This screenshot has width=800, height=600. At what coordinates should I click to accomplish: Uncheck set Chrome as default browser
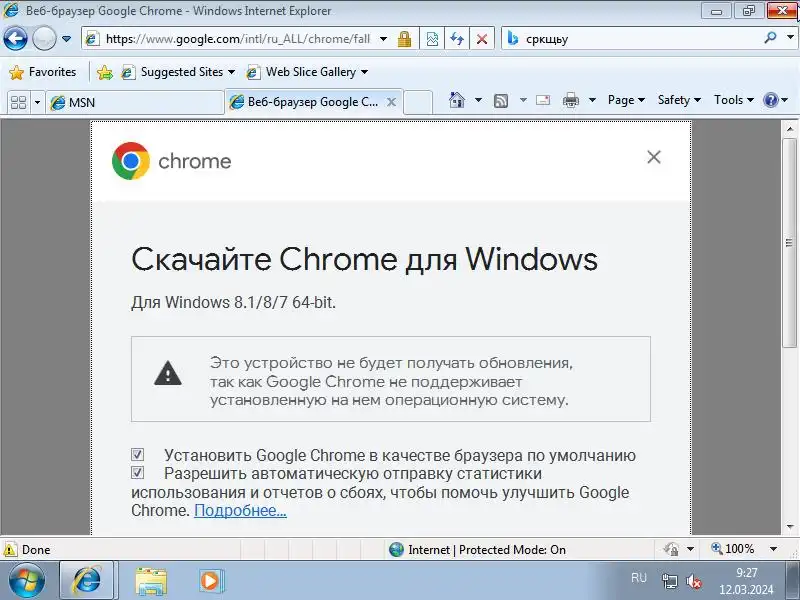click(x=137, y=454)
